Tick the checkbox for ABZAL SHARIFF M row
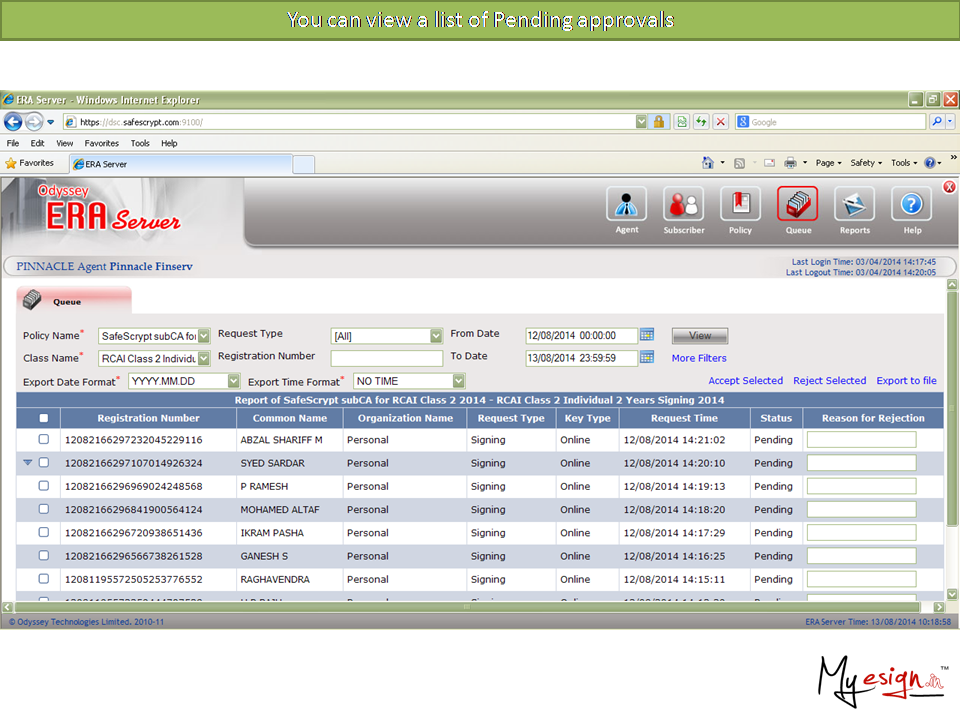Screen dimensions: 960x720 tap(43, 439)
